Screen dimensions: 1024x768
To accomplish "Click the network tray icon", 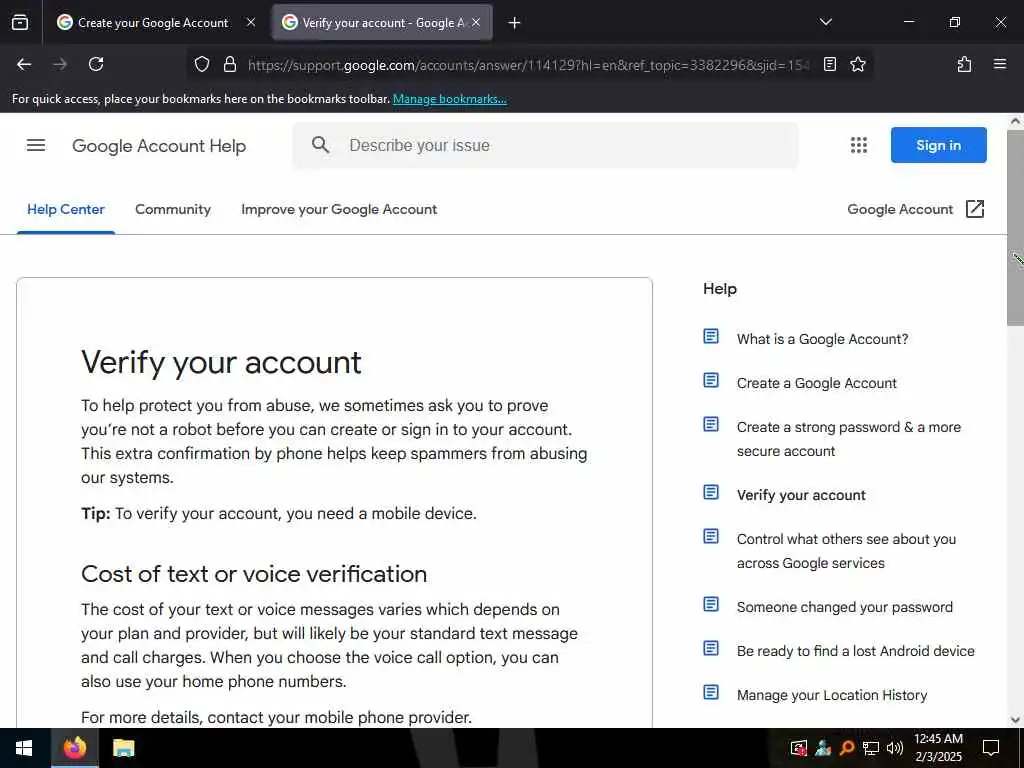I will pos(871,748).
